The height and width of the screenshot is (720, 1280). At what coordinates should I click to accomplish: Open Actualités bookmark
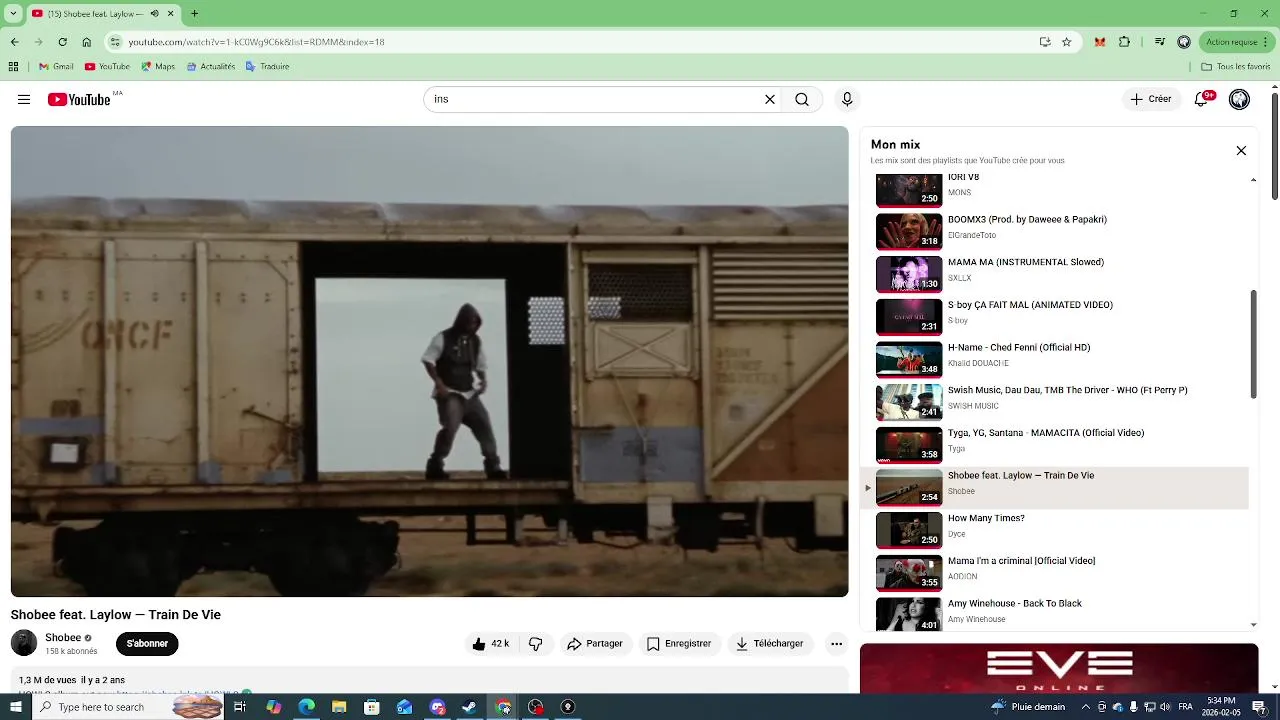pyautogui.click(x=210, y=67)
